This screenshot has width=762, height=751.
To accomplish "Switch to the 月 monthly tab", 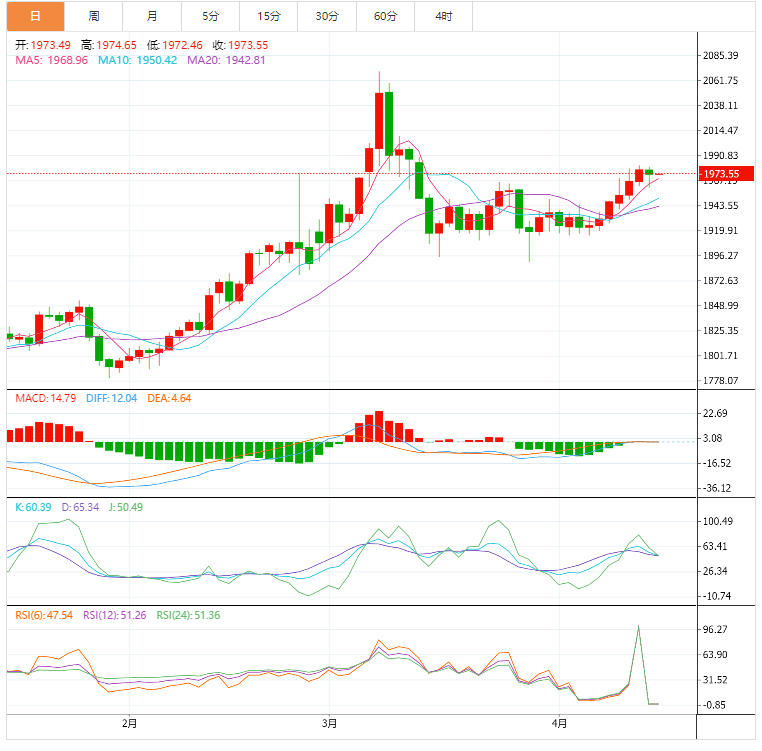I will tap(152, 16).
